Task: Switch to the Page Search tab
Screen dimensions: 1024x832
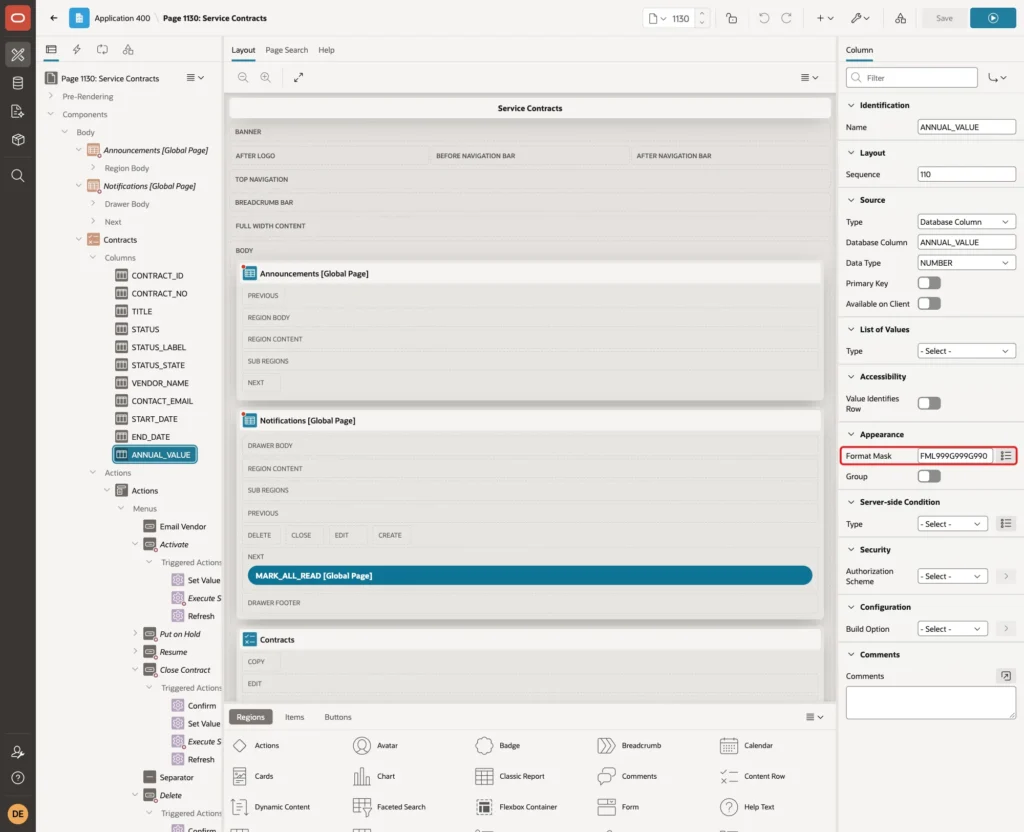Action: [286, 50]
